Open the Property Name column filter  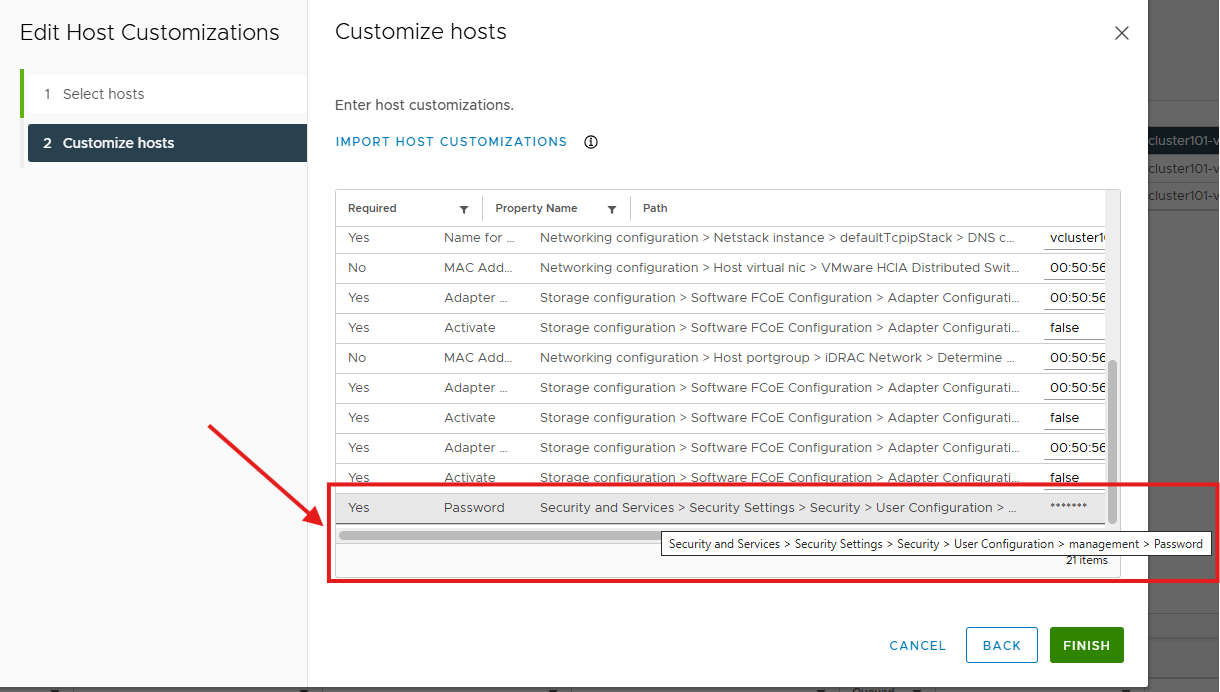point(612,209)
